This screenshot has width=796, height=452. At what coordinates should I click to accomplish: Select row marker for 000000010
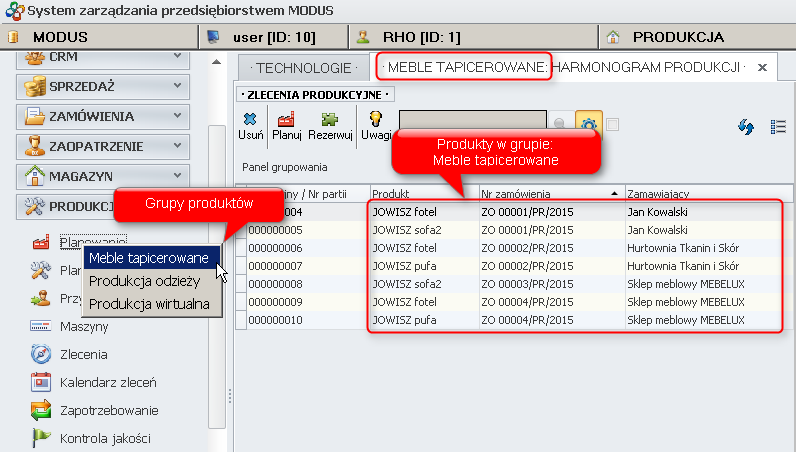tap(241, 320)
